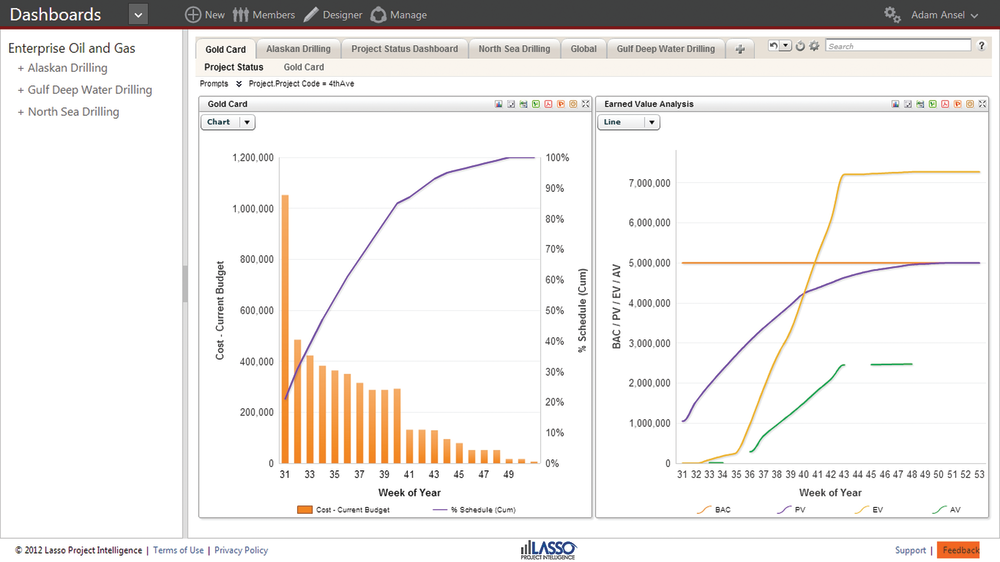
Task: Open the Terms of Use link
Action: coord(178,550)
